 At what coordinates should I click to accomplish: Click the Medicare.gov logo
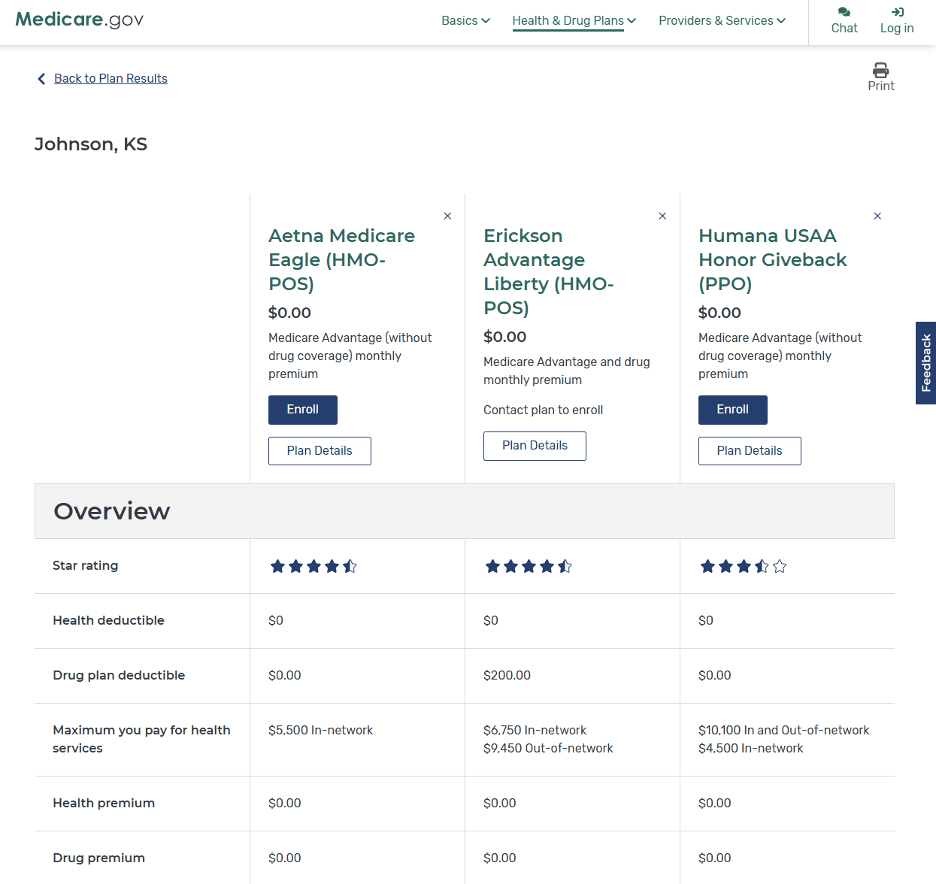pos(79,20)
